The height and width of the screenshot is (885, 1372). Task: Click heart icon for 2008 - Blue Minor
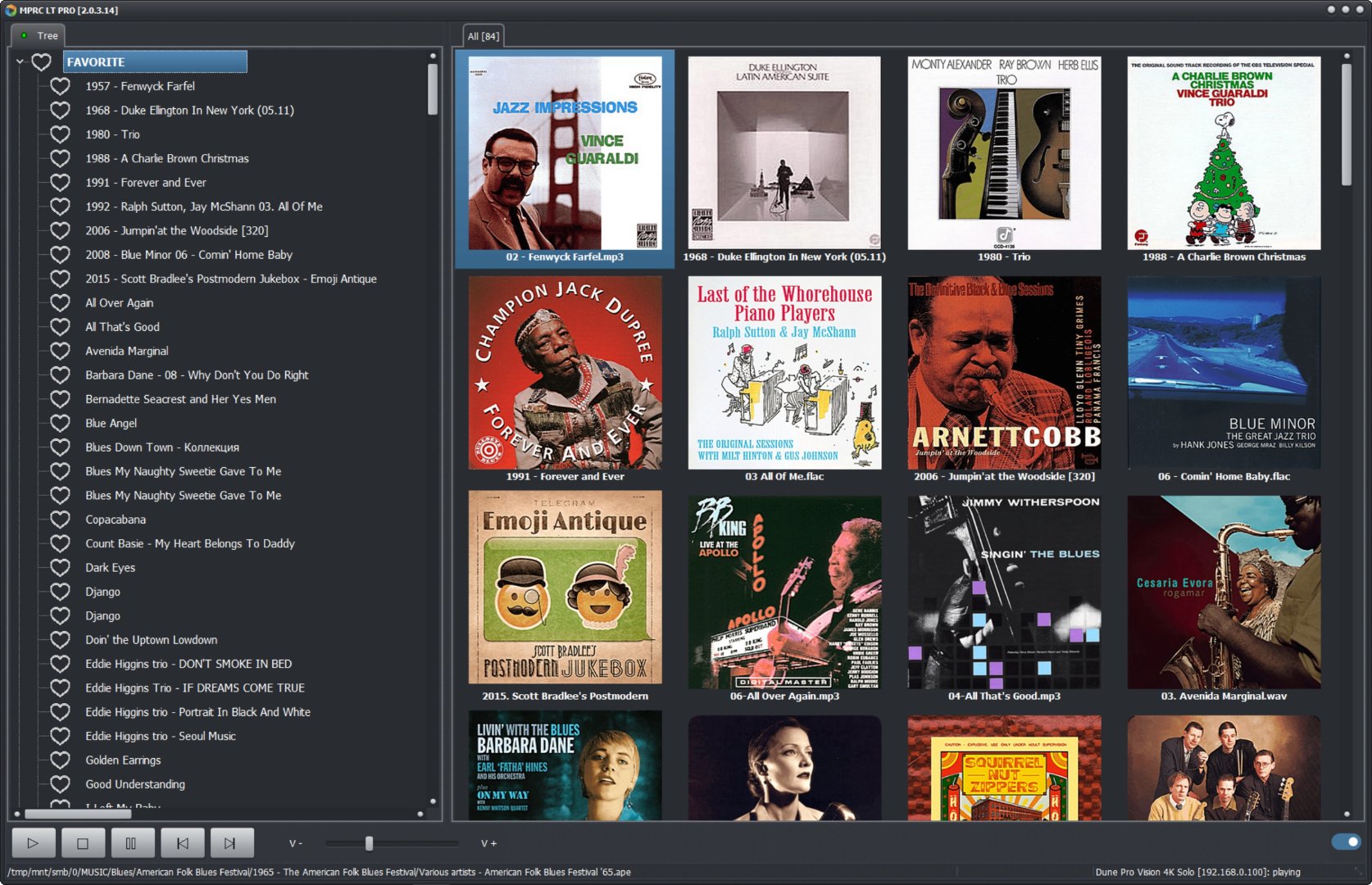[60, 255]
